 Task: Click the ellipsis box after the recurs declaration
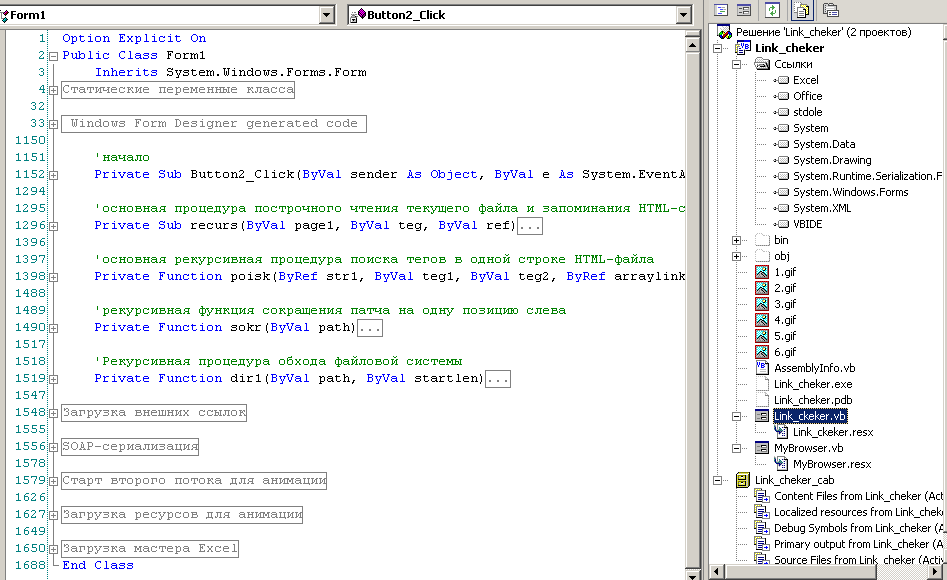[530, 226]
